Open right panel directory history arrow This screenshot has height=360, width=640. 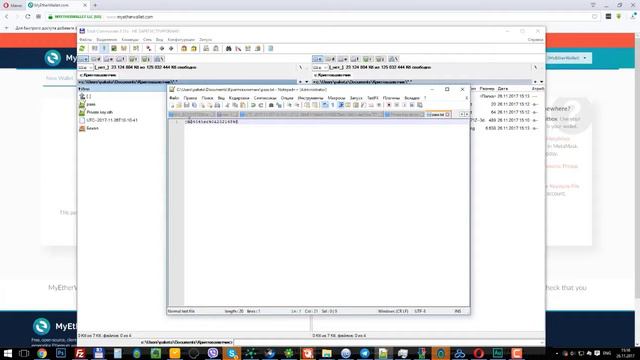click(x=542, y=82)
